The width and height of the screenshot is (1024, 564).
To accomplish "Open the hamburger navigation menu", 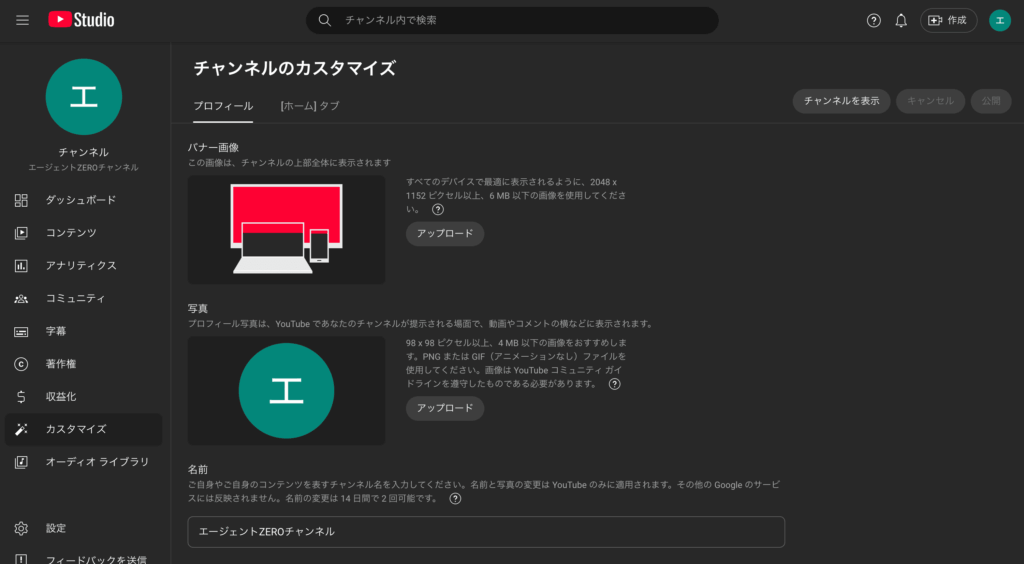I will click(x=22, y=20).
